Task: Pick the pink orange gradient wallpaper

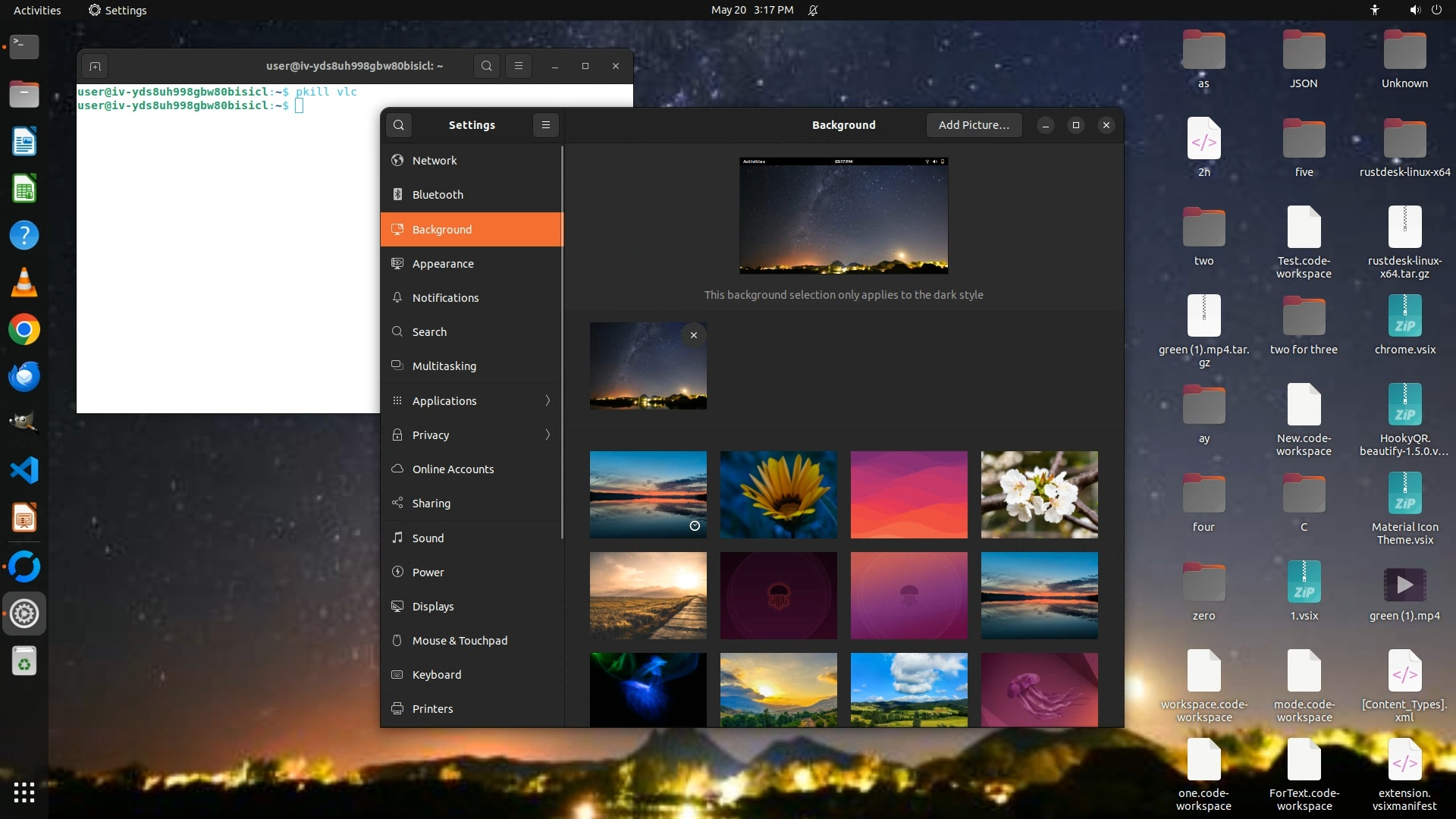Action: [908, 494]
